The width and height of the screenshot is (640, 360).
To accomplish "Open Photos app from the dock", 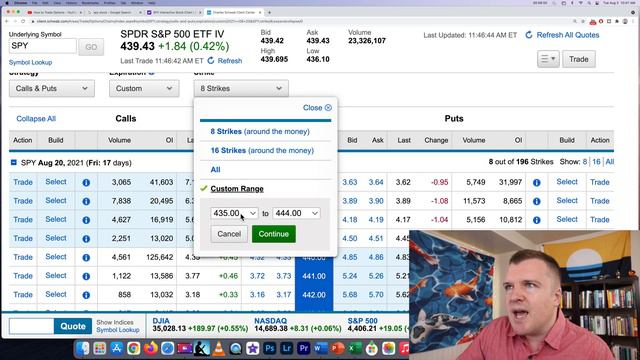I will 389,348.
